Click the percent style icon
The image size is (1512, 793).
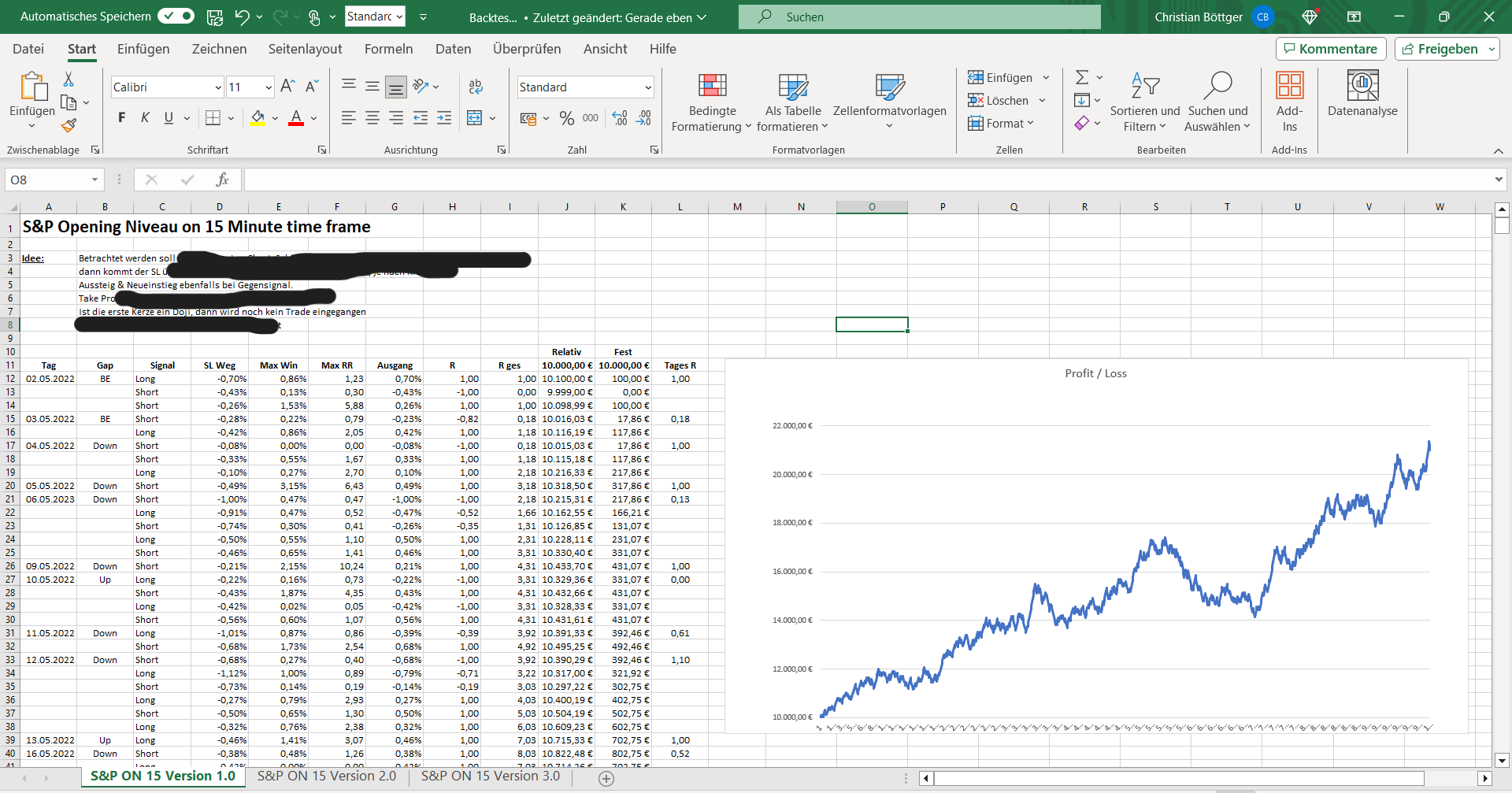[x=566, y=118]
